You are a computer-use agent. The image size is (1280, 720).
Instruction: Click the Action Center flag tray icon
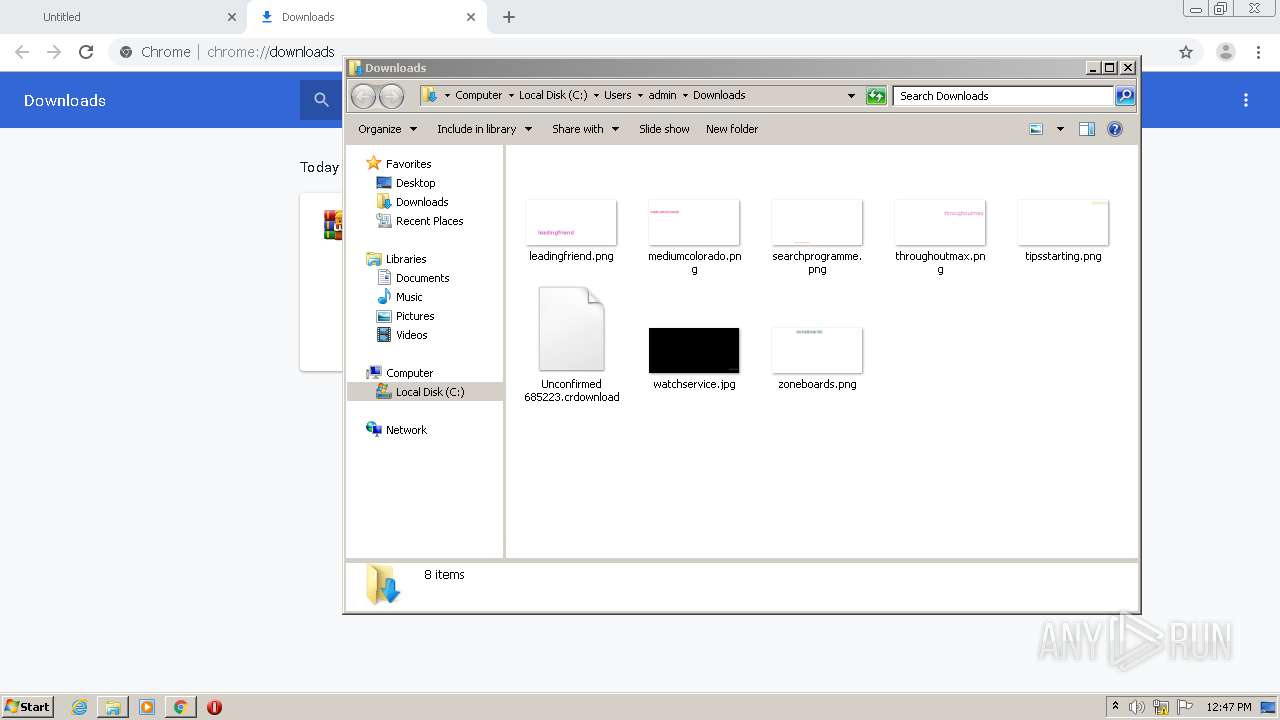coord(1185,707)
